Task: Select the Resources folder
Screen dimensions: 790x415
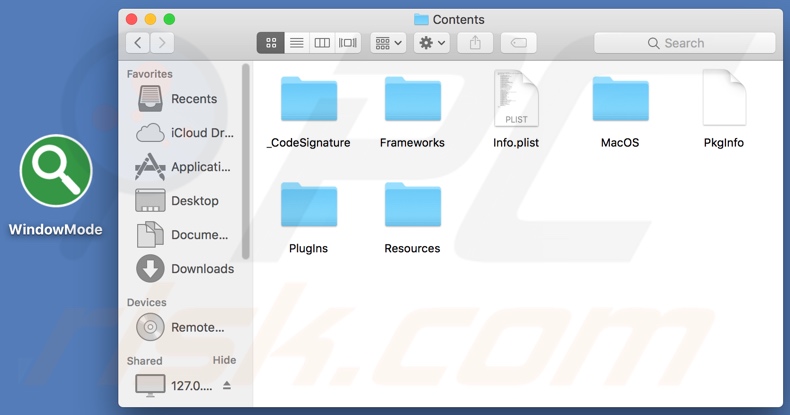Action: tap(413, 218)
